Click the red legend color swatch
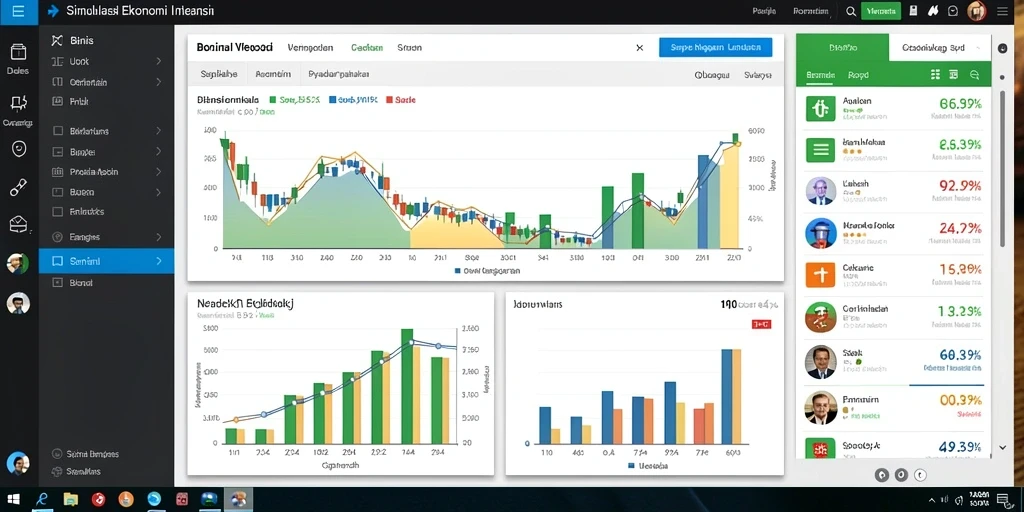1024x512 pixels. [x=389, y=100]
